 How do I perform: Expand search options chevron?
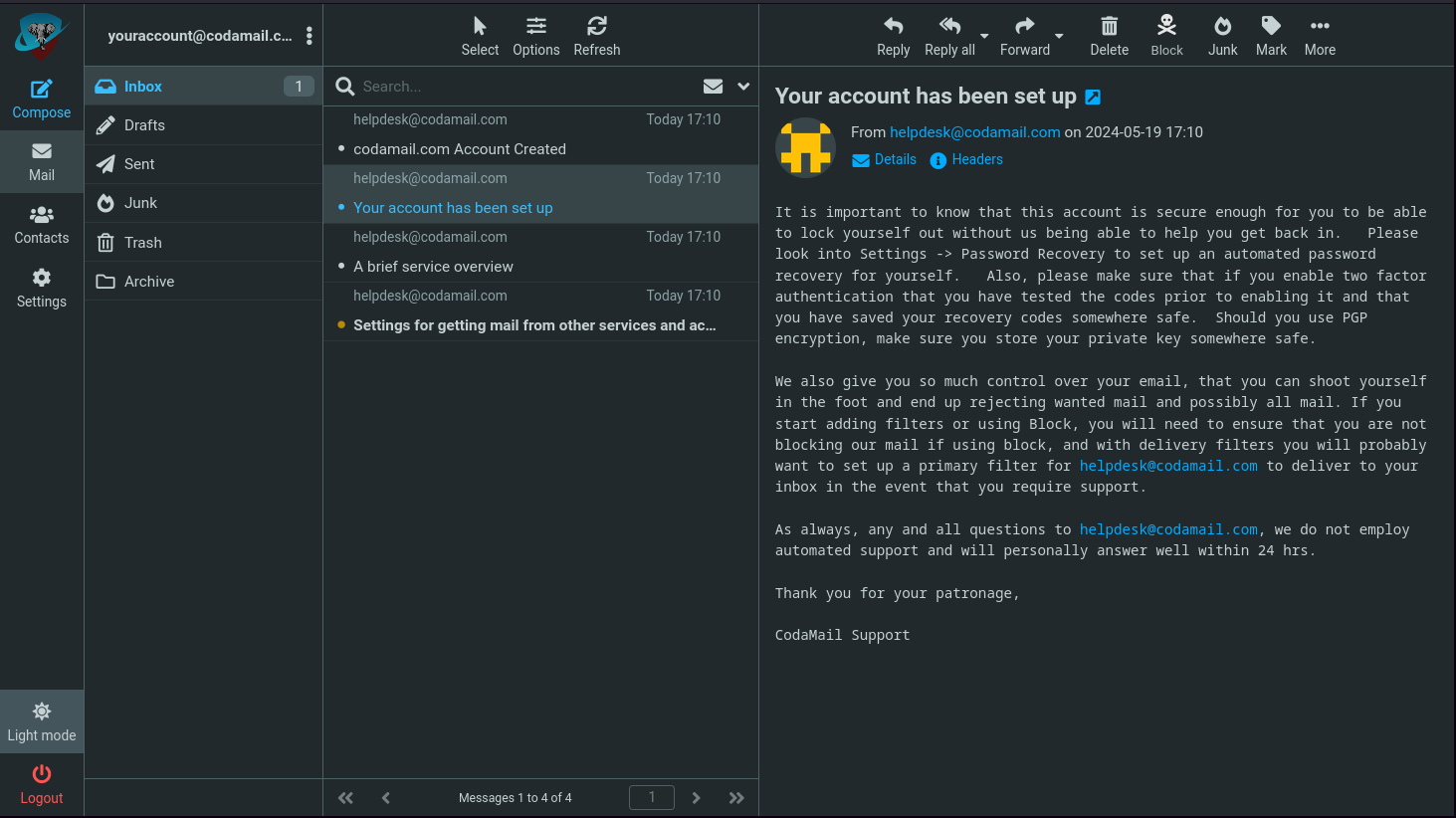[743, 87]
